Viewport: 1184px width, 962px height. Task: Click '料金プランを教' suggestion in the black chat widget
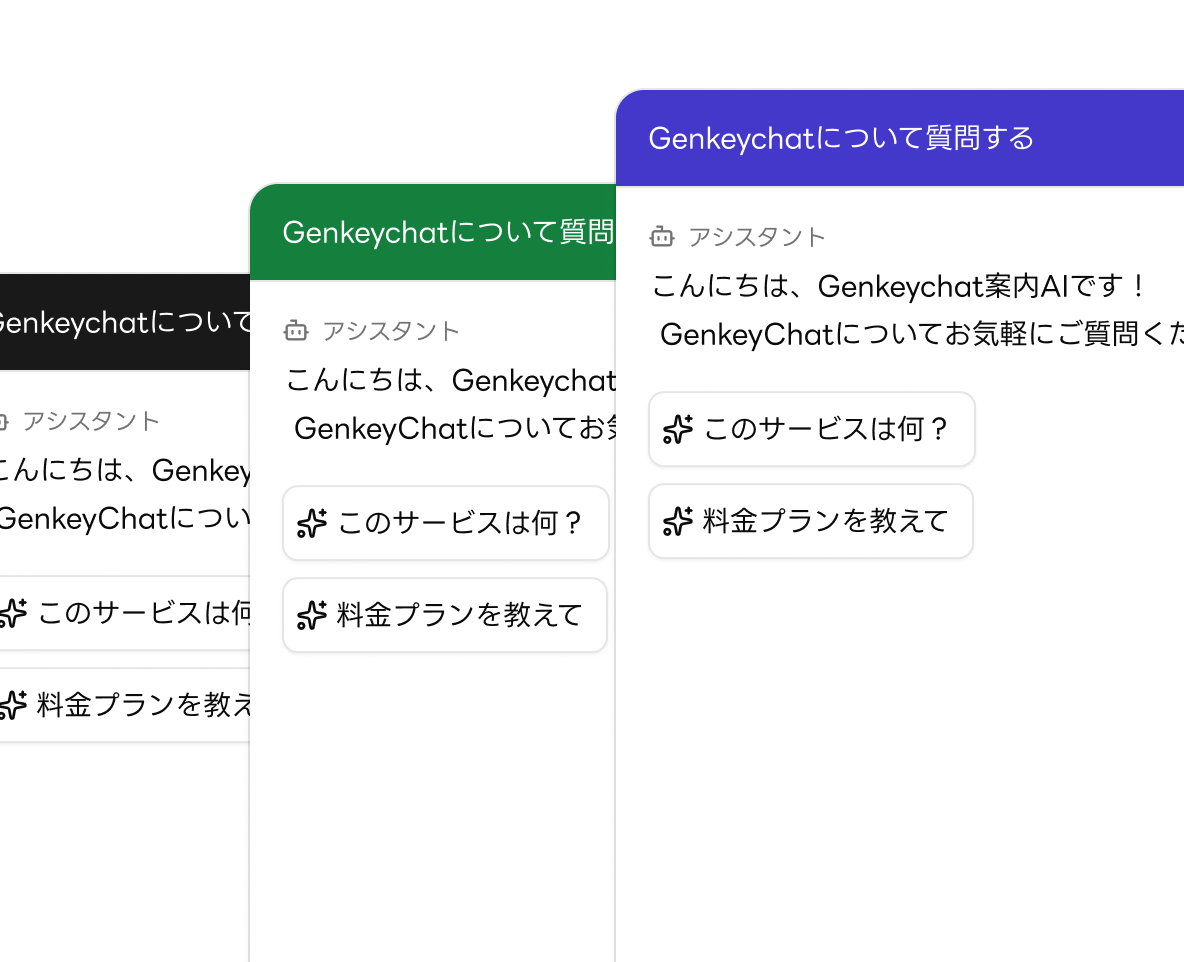[125, 705]
